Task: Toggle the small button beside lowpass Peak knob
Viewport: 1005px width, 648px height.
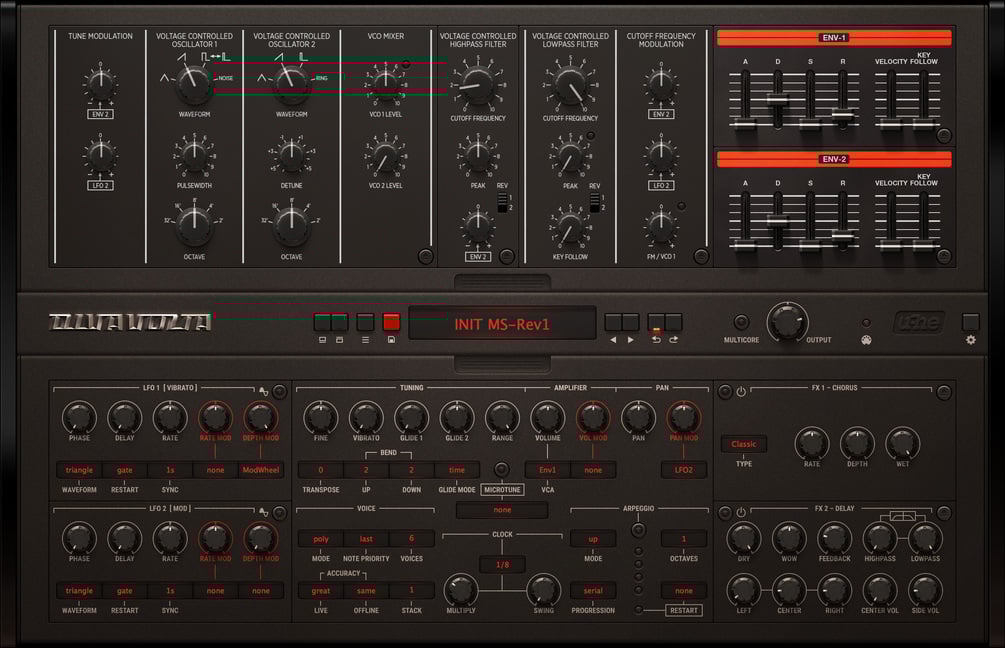Action: pyautogui.click(x=590, y=135)
